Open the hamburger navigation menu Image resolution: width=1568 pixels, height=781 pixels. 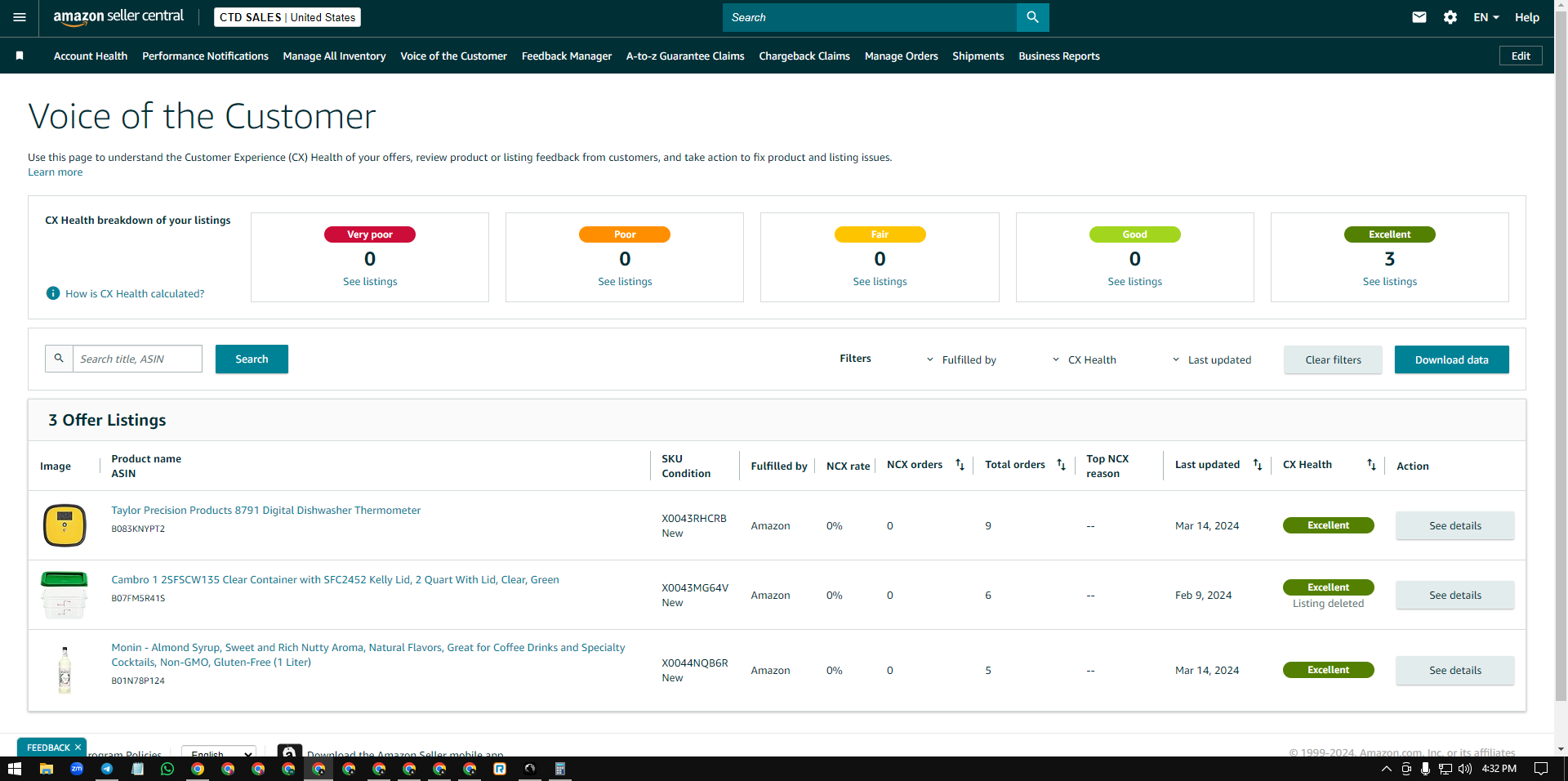[x=20, y=17]
